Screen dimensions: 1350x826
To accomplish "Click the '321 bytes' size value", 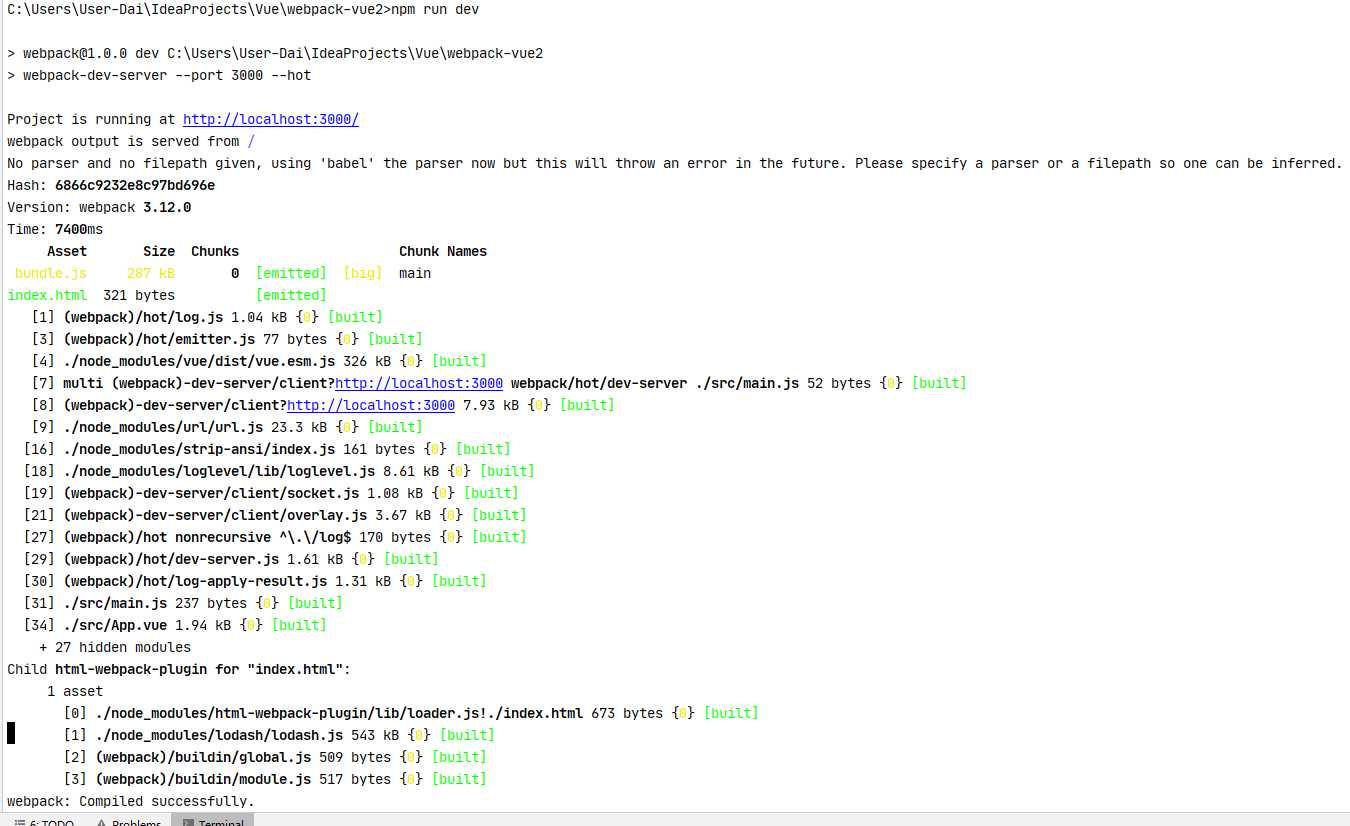I will [x=139, y=295].
